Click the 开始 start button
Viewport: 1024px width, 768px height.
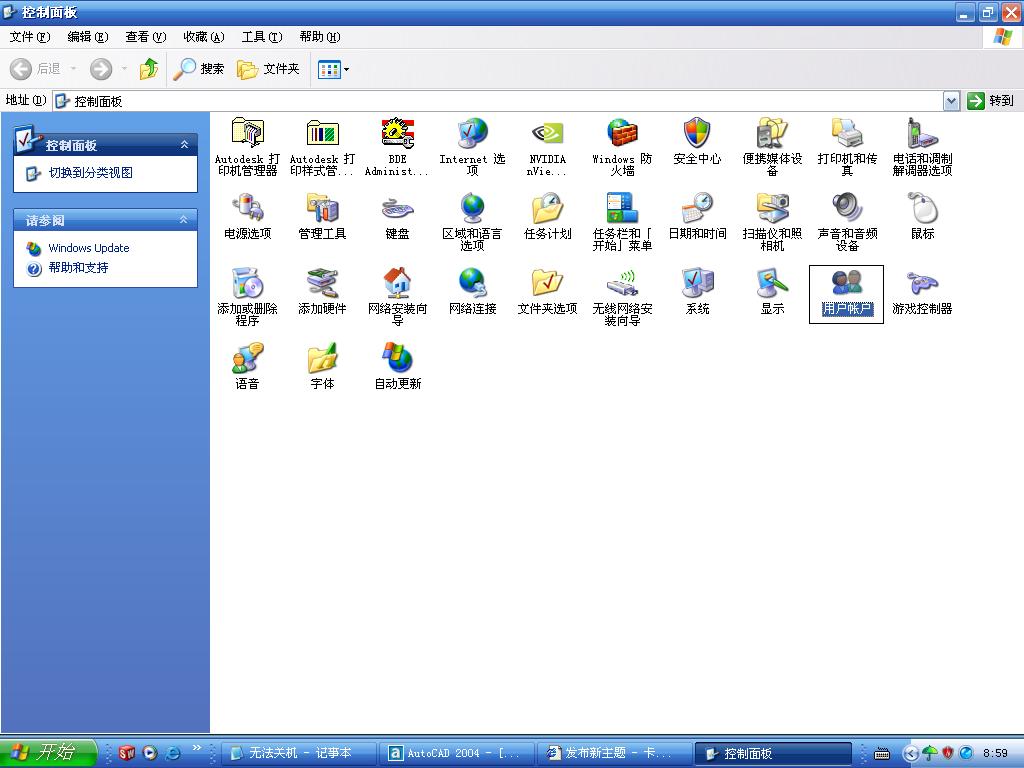tap(47, 752)
